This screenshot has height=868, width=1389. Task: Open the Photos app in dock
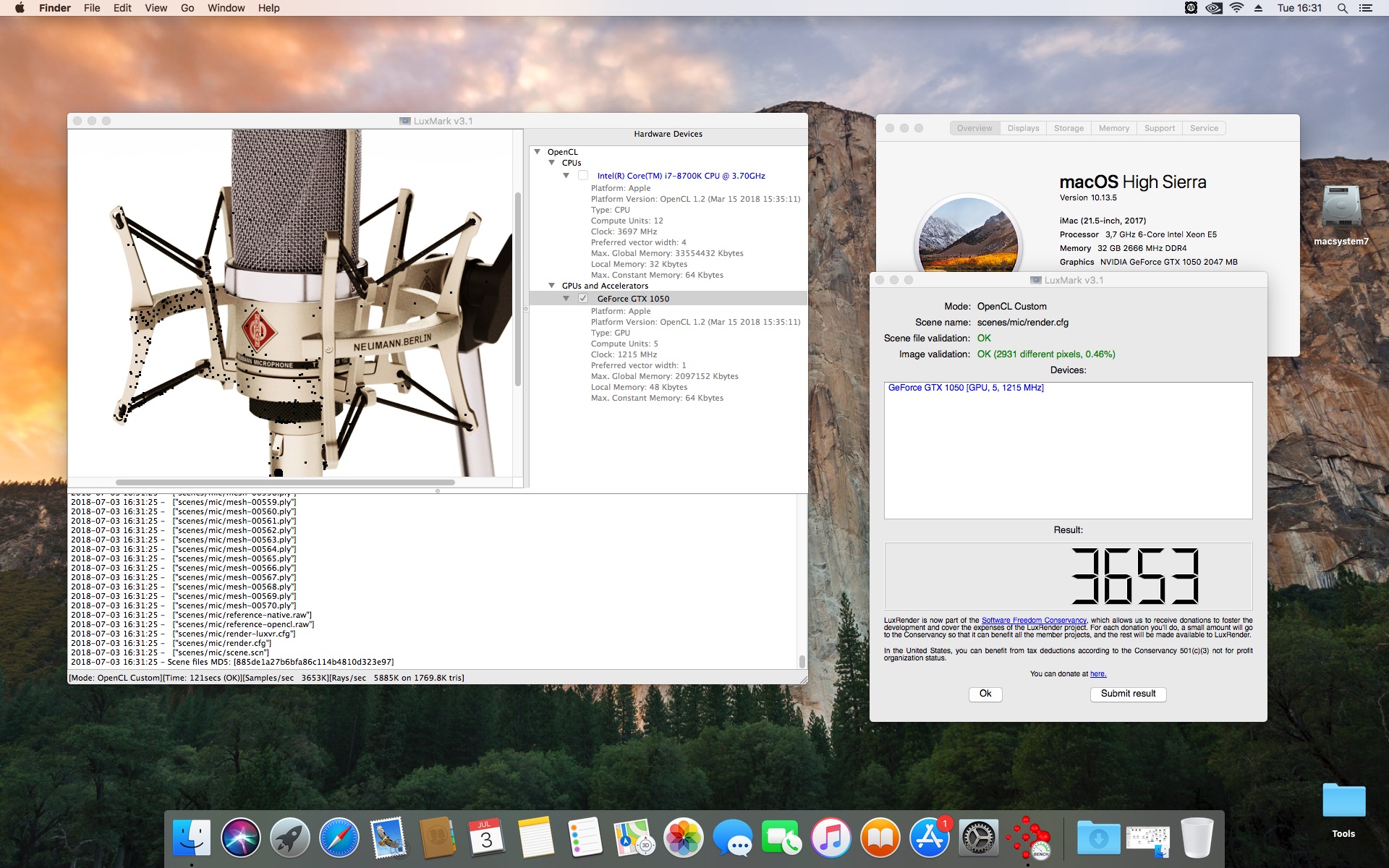[683, 838]
